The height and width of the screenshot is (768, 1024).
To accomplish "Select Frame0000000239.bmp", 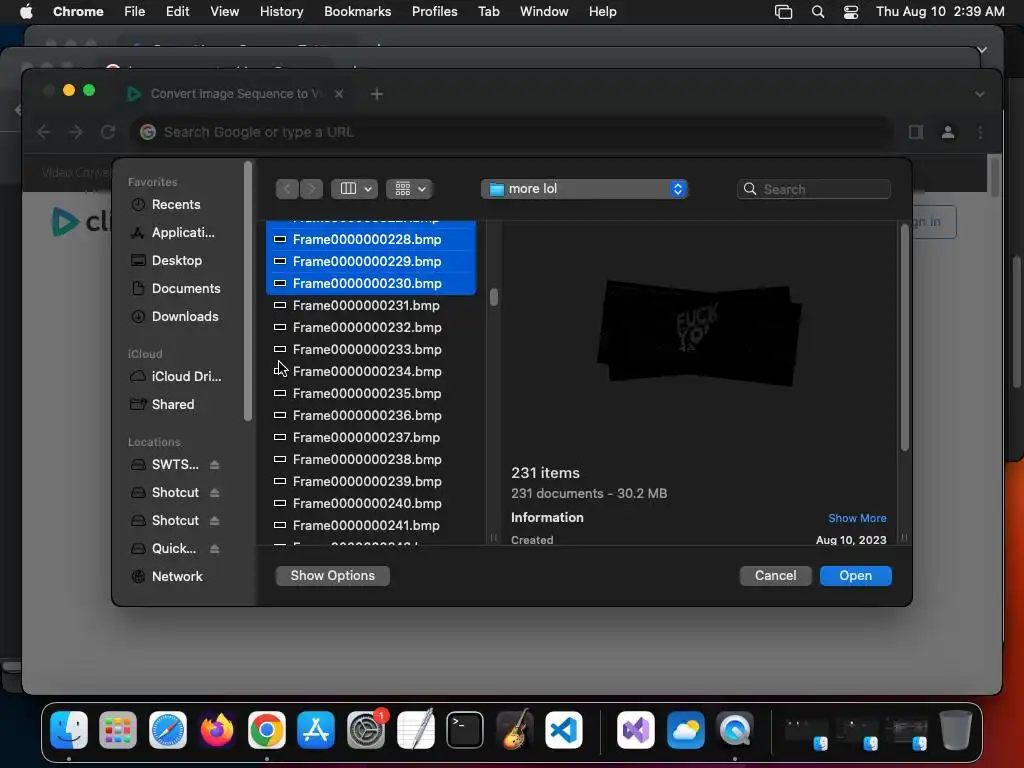I will (370, 481).
